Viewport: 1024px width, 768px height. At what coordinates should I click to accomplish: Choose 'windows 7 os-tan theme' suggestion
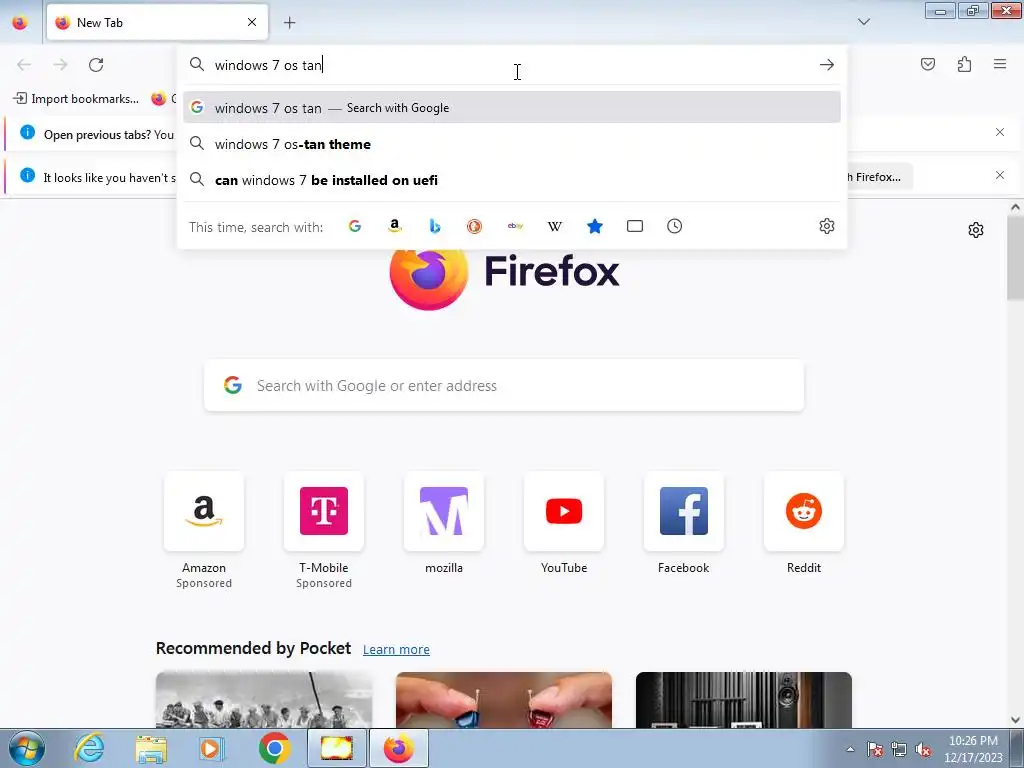[x=511, y=144]
